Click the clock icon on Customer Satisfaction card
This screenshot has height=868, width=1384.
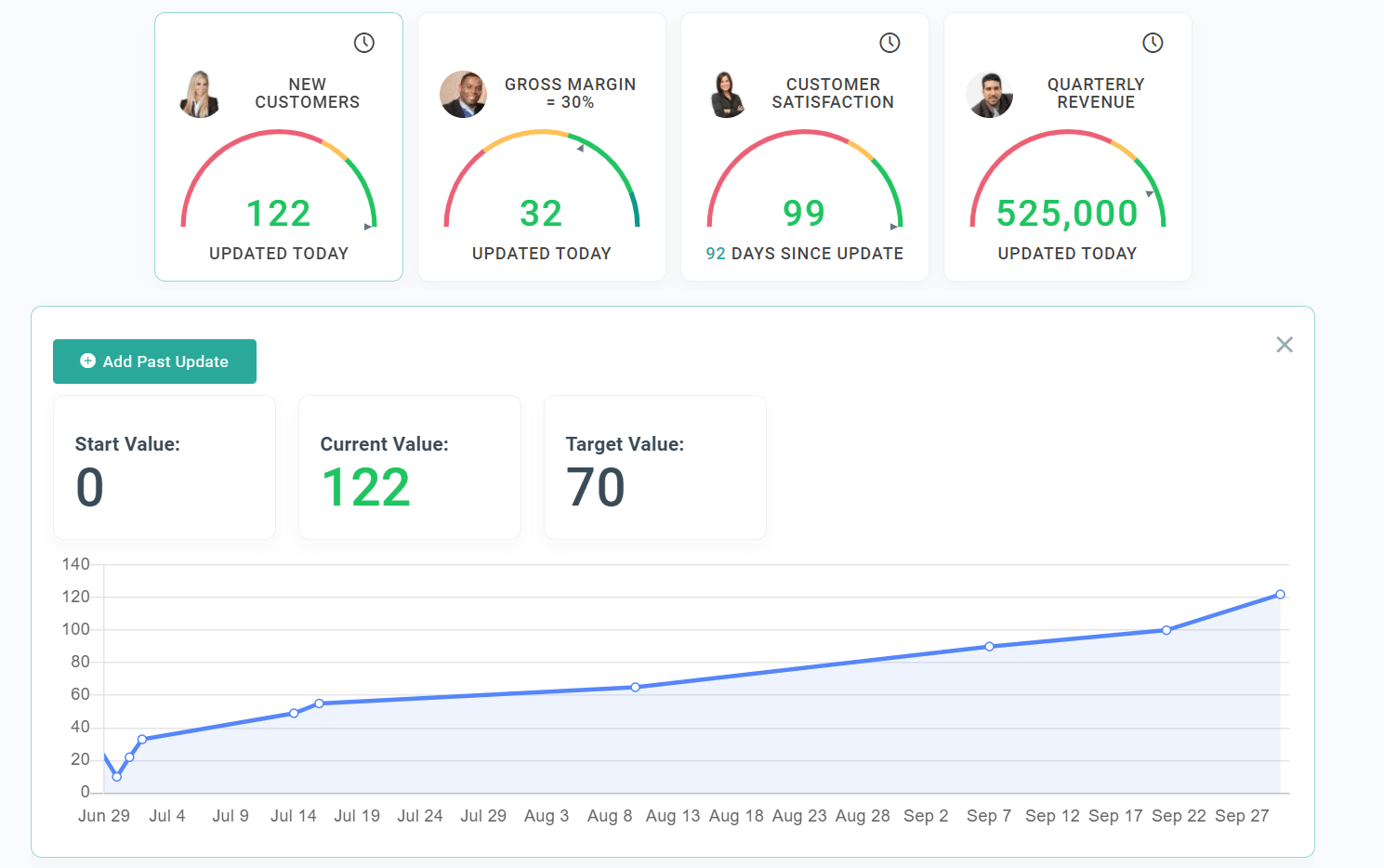coord(890,42)
